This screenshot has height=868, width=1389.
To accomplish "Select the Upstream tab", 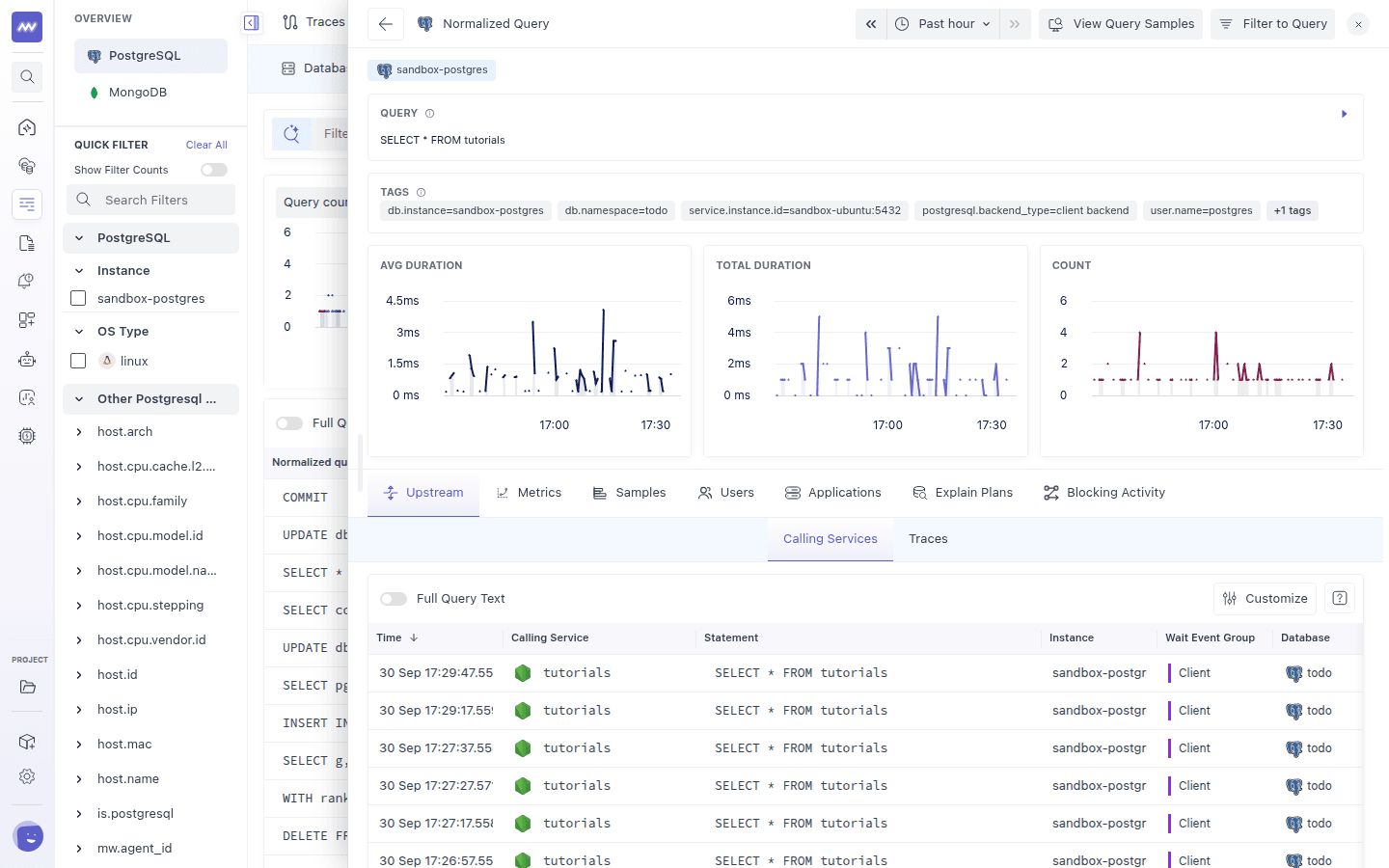I will 423,493.
